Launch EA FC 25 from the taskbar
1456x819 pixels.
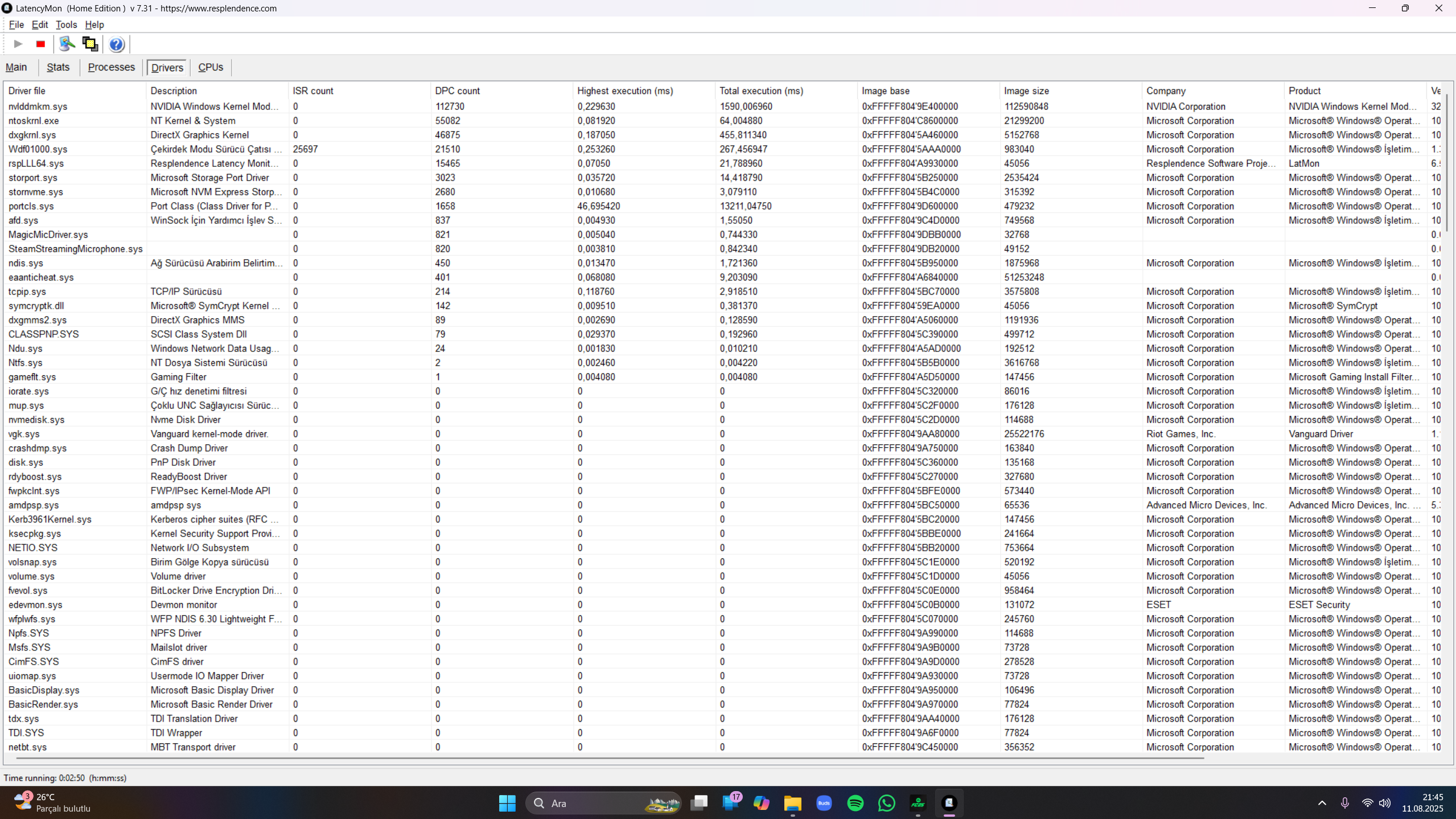pos(918,803)
